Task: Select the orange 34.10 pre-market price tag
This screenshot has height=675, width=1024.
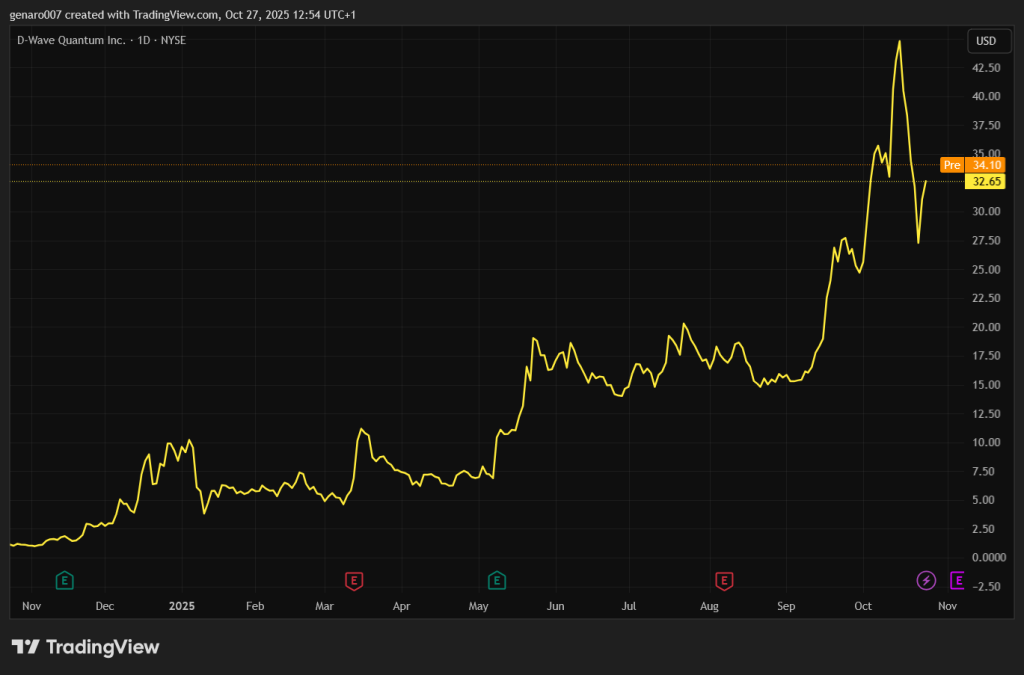Action: click(x=987, y=165)
